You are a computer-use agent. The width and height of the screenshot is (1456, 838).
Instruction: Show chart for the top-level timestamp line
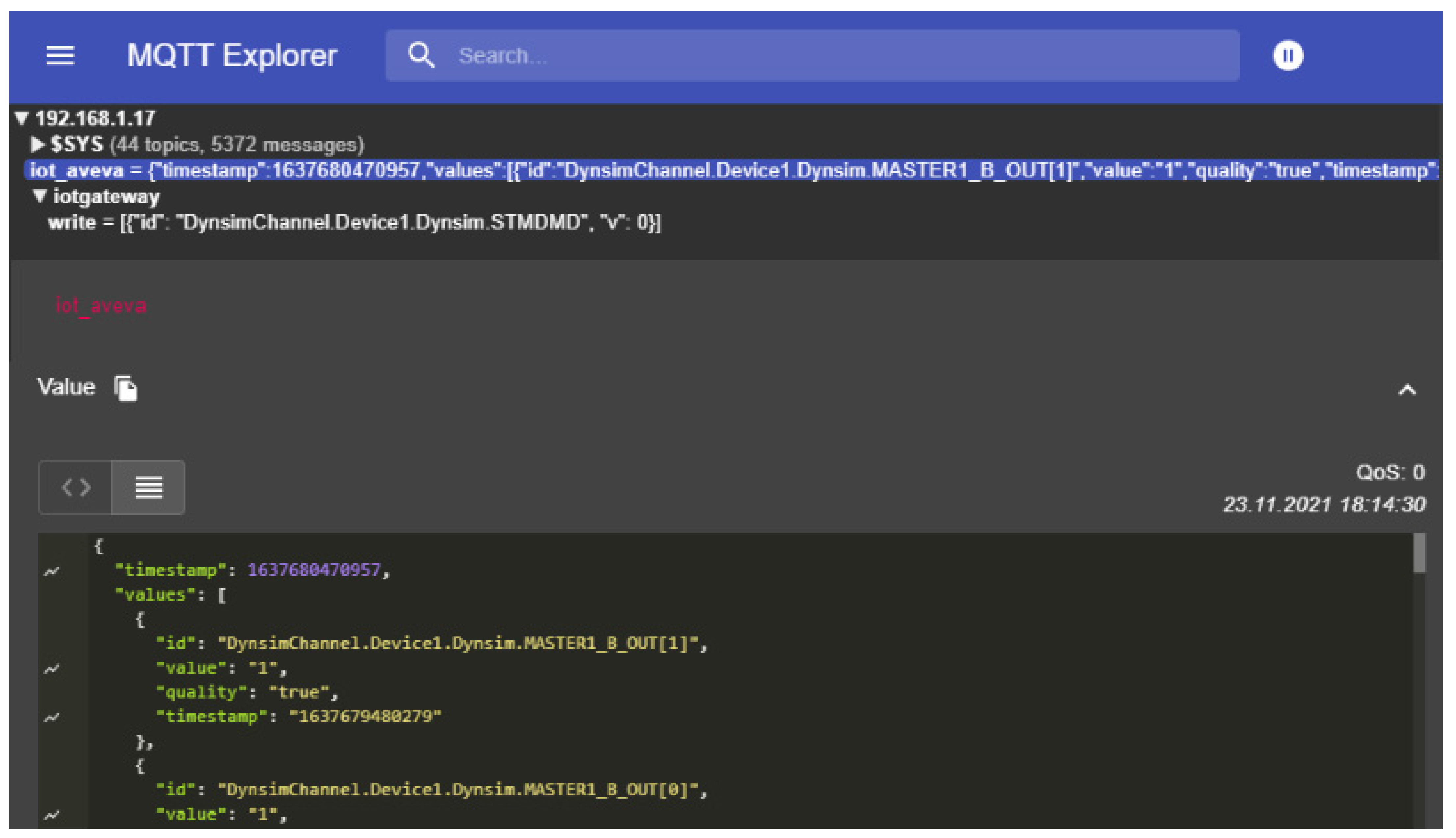(52, 571)
